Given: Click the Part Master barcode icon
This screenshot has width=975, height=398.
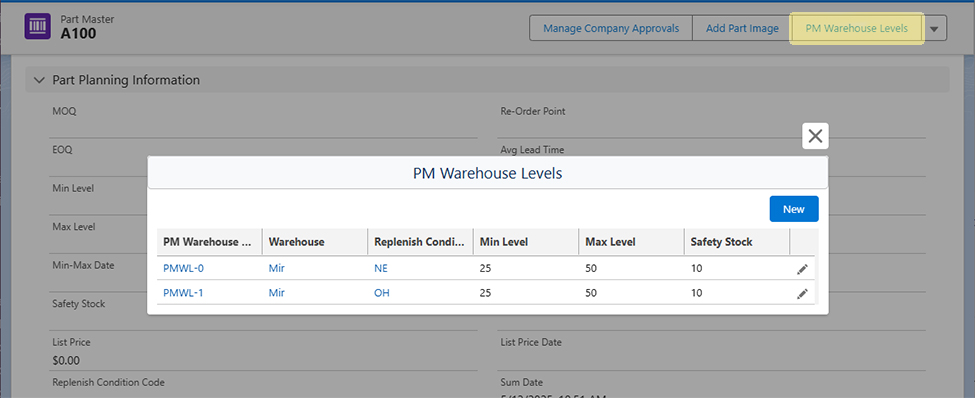Looking at the screenshot, I should pos(37,27).
